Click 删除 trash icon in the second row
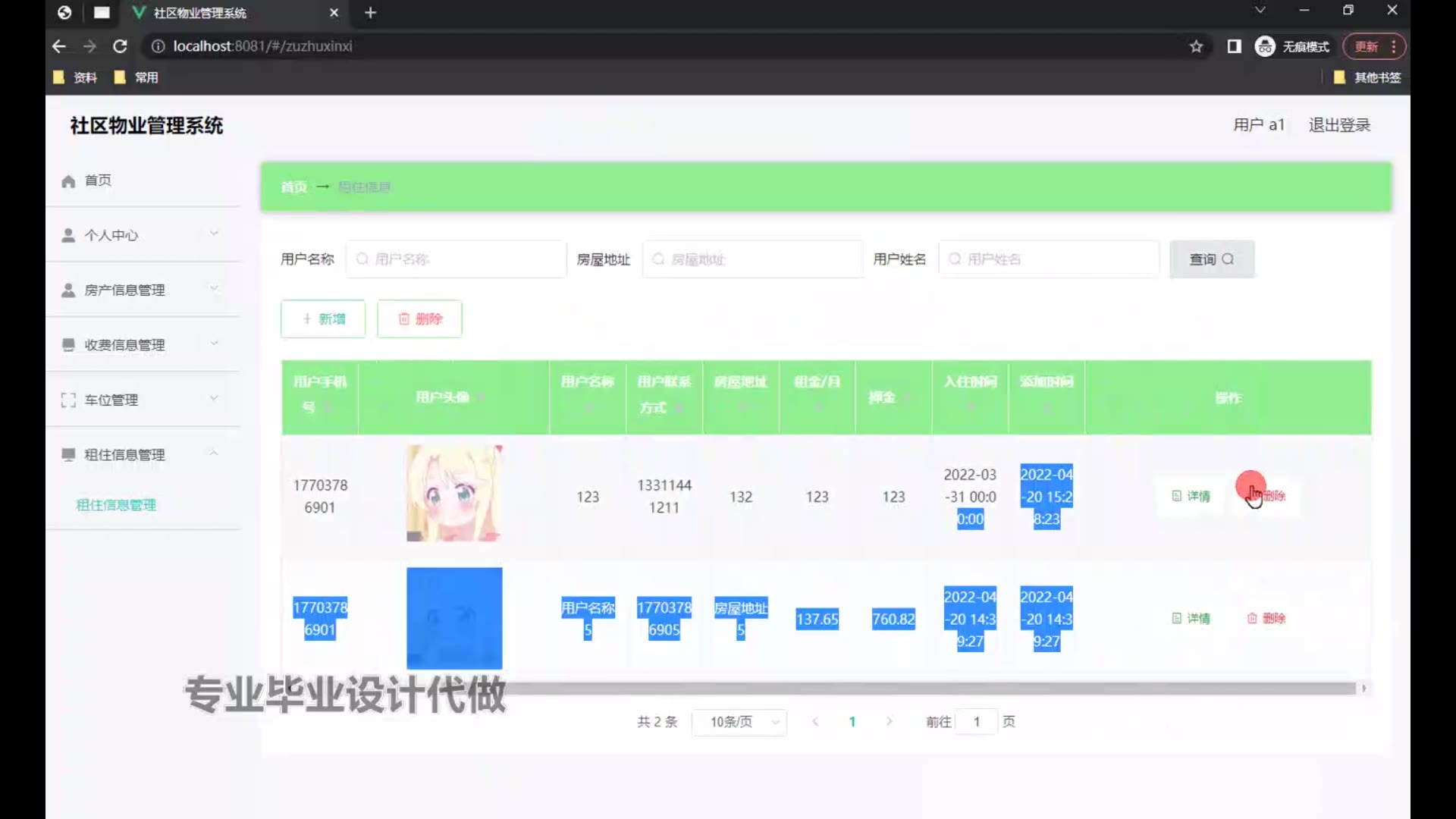 1252,619
